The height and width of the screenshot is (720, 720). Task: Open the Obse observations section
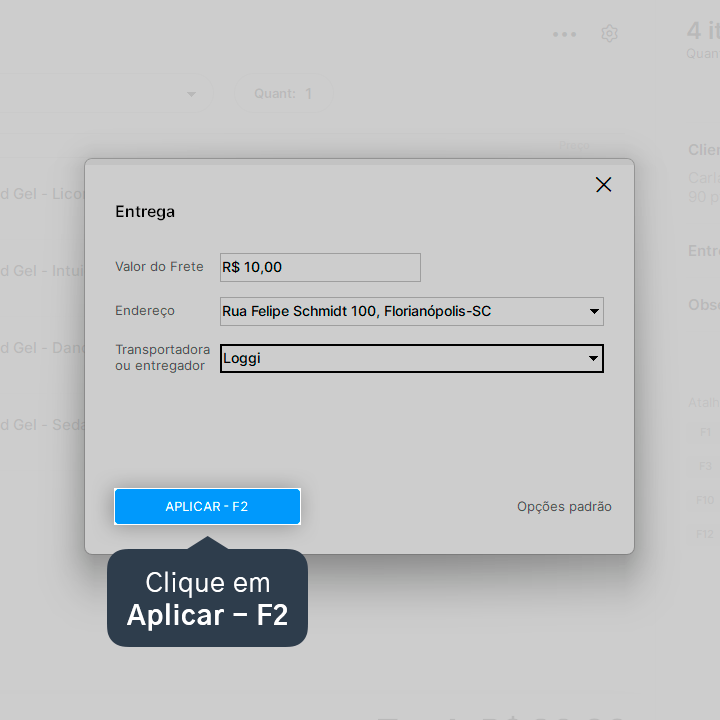(703, 304)
